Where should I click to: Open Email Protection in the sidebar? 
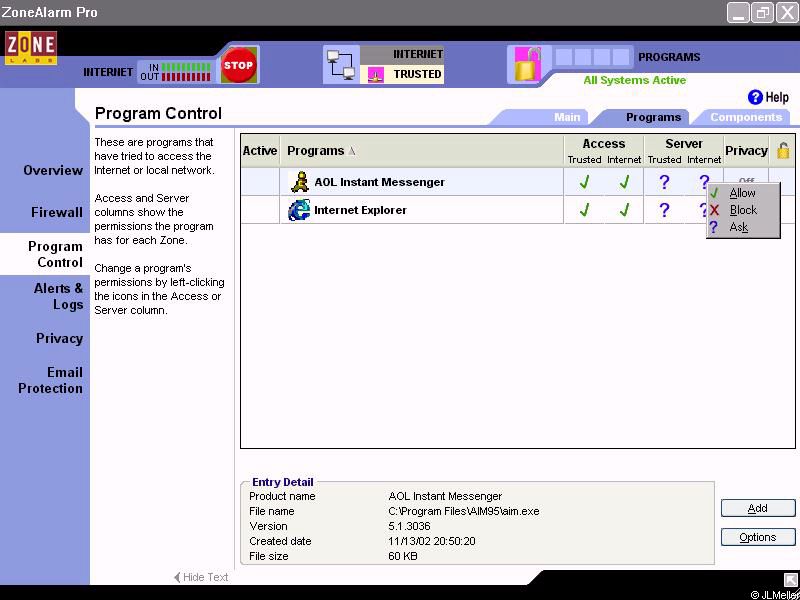click(50, 380)
